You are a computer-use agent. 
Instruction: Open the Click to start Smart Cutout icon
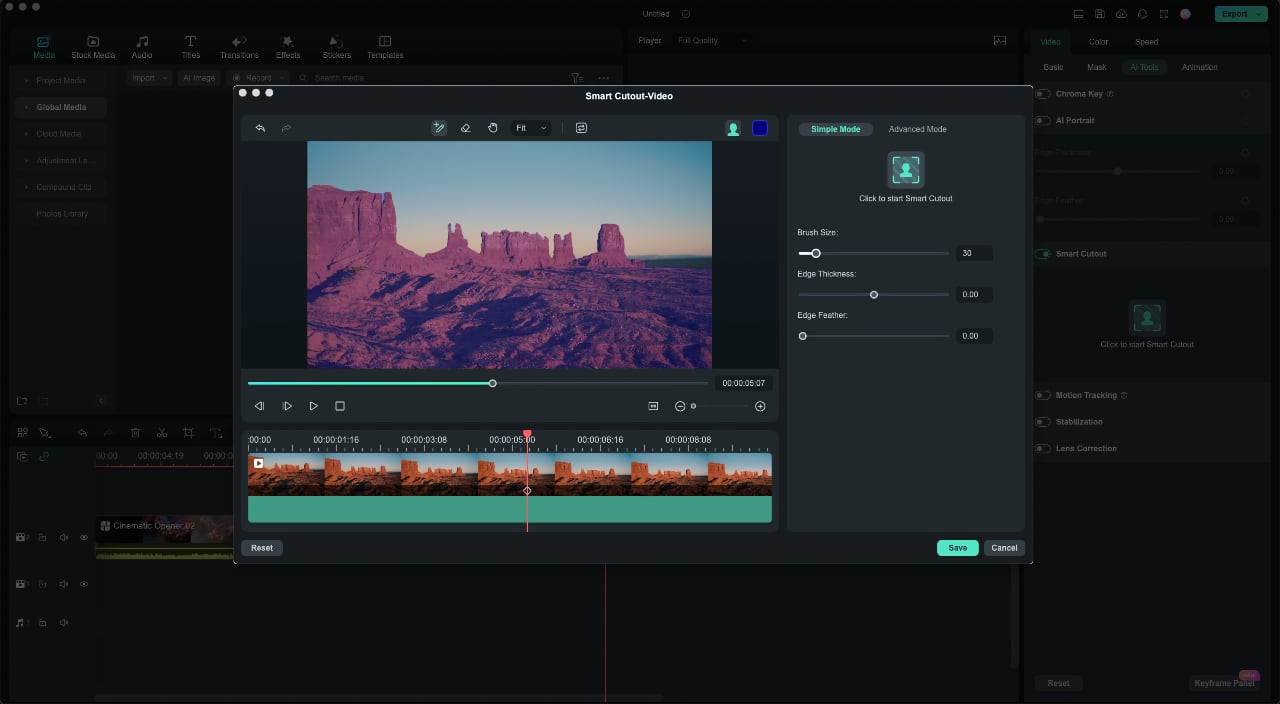905,169
